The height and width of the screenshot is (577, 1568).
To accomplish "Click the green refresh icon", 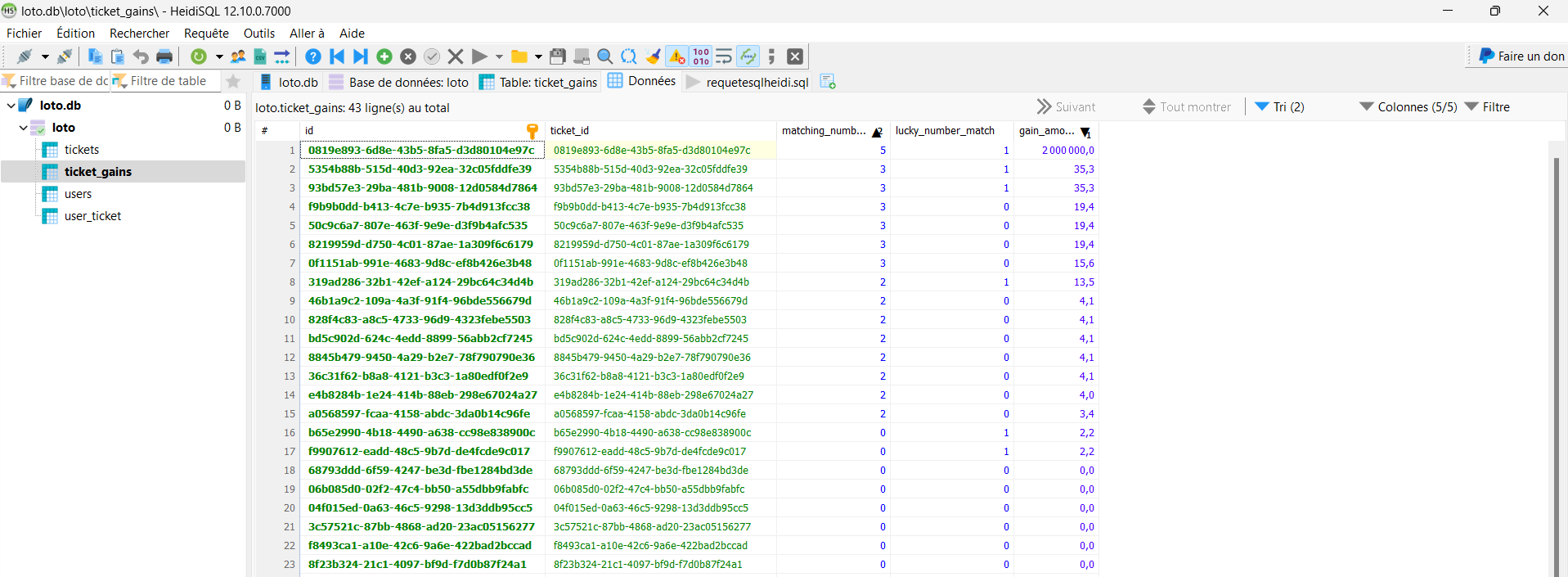I will click(198, 56).
